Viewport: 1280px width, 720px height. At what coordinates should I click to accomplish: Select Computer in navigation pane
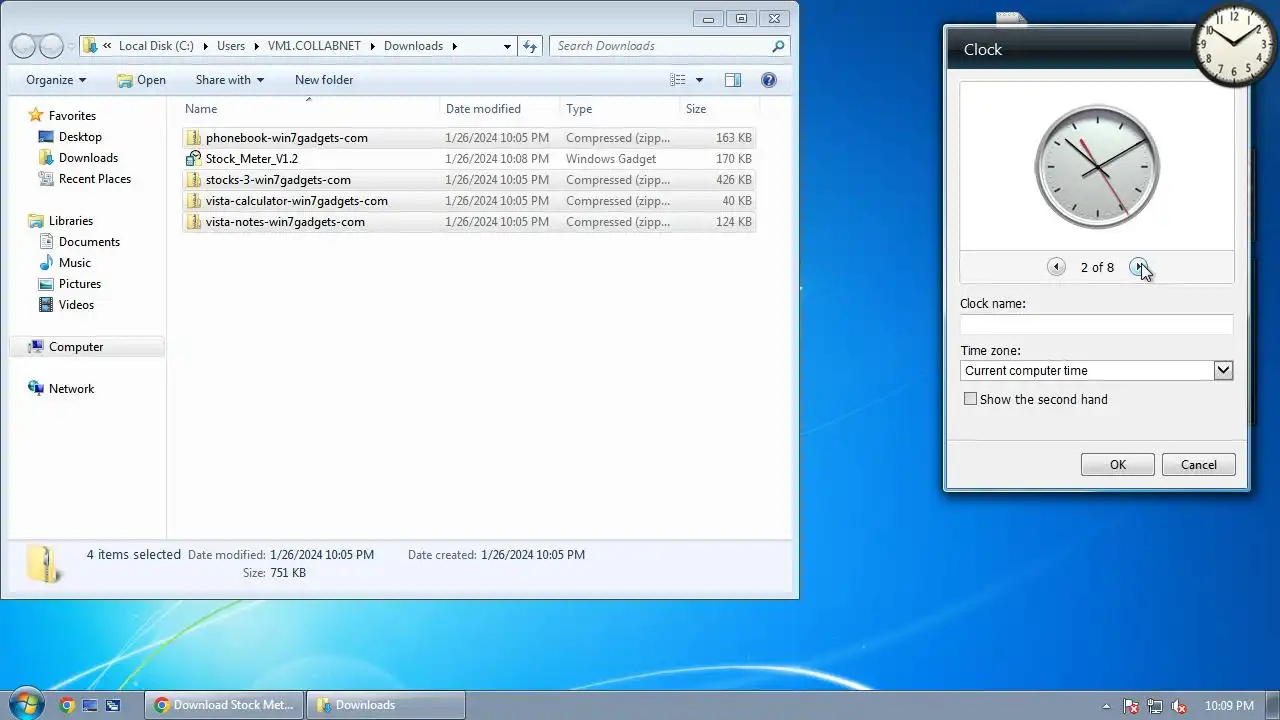tap(76, 347)
